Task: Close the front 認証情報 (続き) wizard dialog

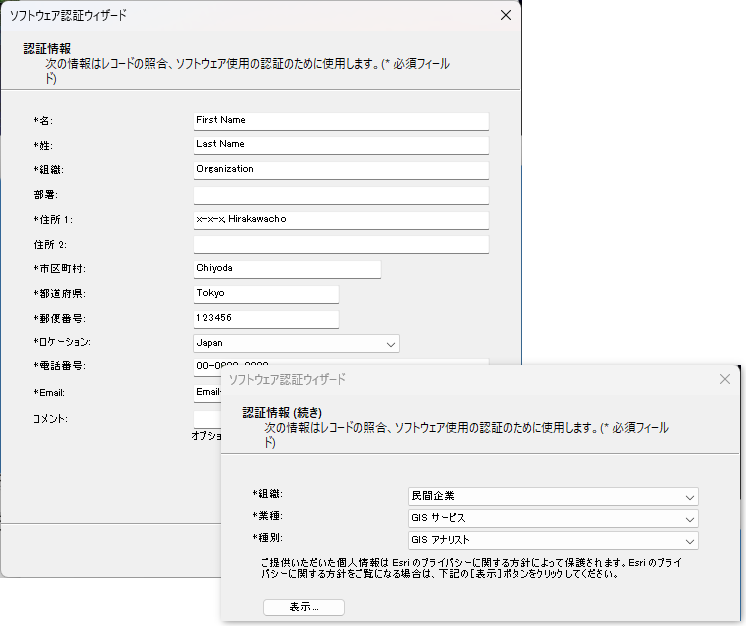Action: tap(725, 379)
